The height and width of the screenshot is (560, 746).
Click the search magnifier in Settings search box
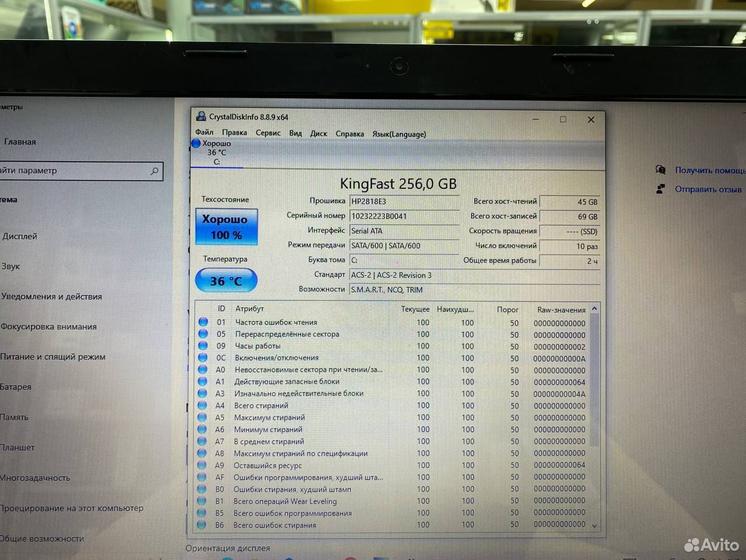155,171
